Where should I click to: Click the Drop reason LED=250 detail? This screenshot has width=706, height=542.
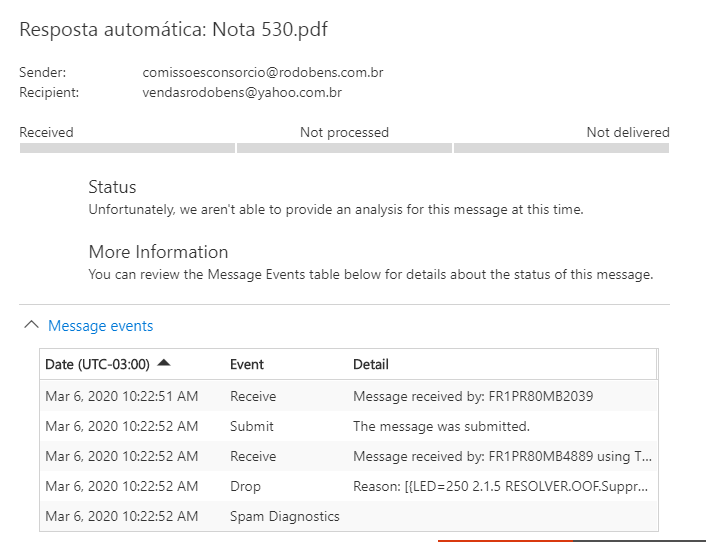coord(501,486)
